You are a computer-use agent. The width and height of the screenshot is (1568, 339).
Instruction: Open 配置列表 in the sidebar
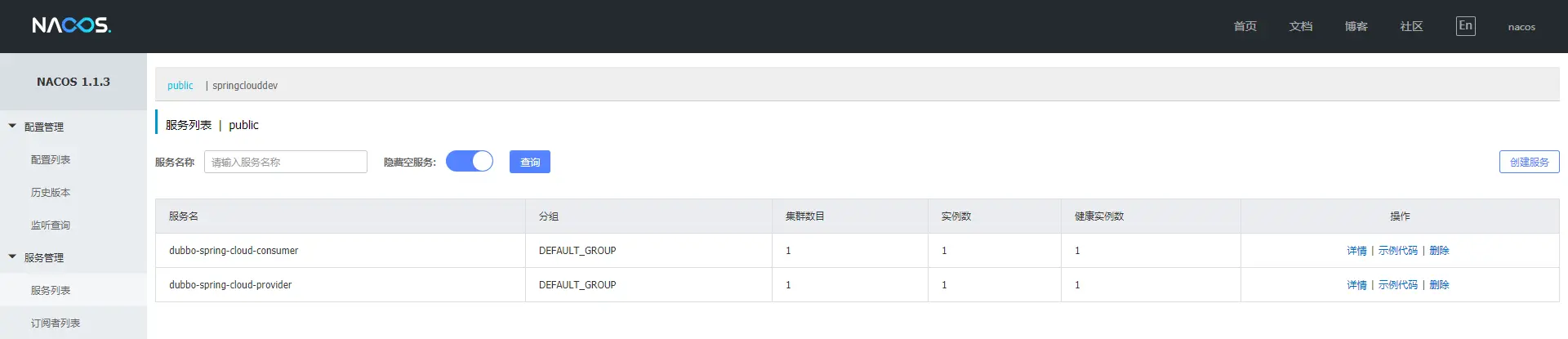(x=51, y=159)
